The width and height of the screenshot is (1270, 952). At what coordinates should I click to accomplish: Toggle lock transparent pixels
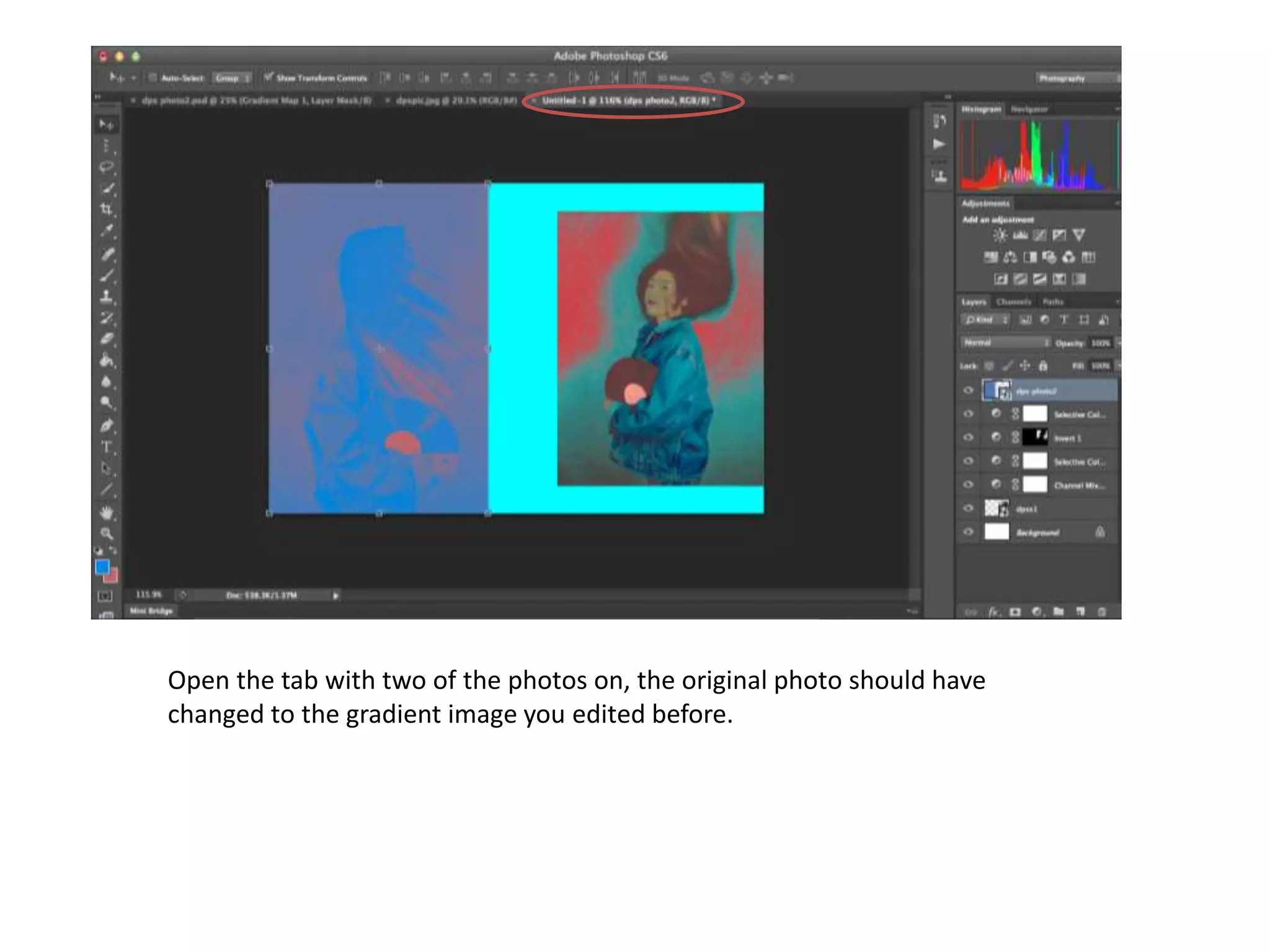tap(989, 366)
